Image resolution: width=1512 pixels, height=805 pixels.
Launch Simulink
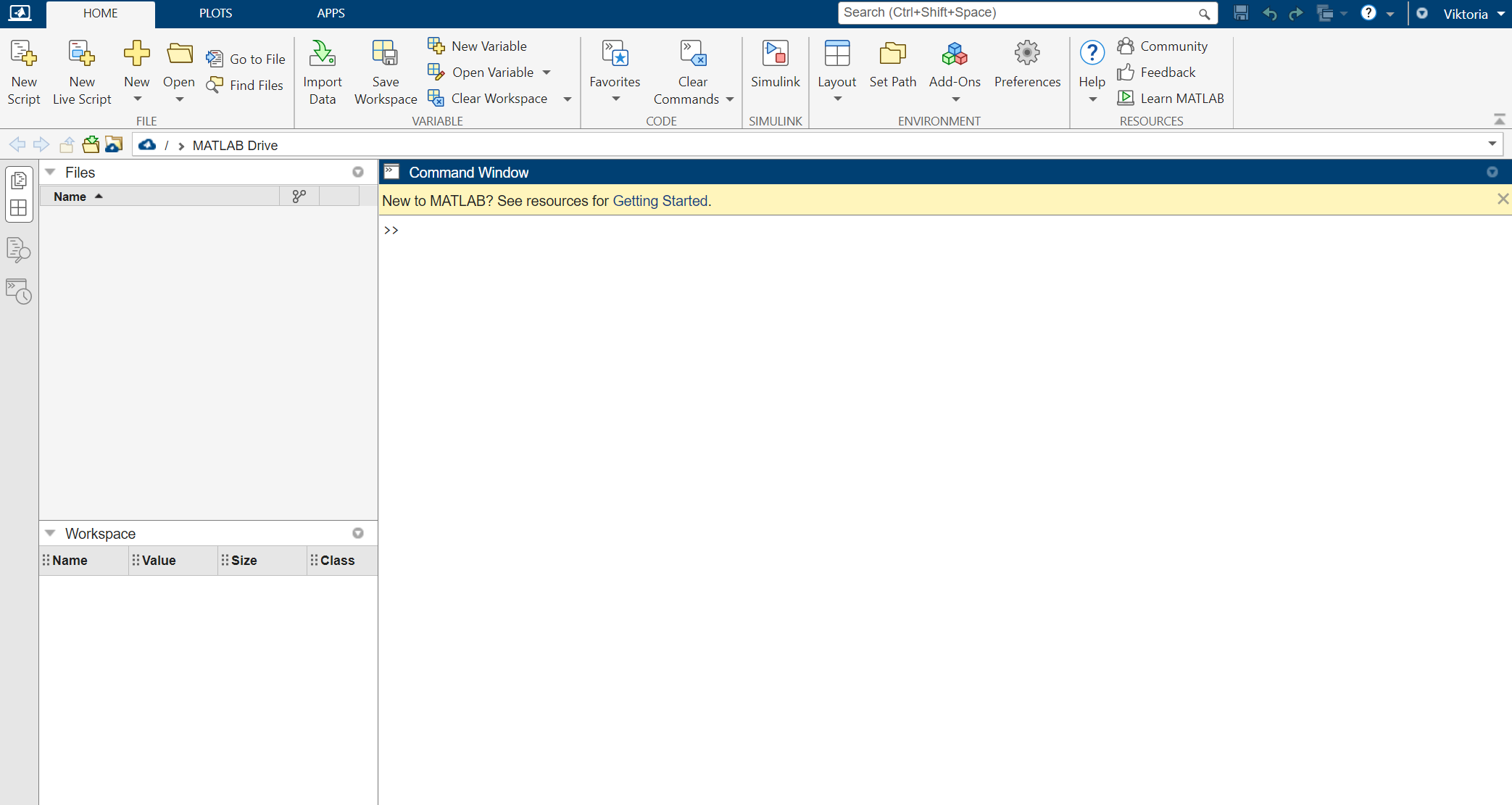(775, 65)
